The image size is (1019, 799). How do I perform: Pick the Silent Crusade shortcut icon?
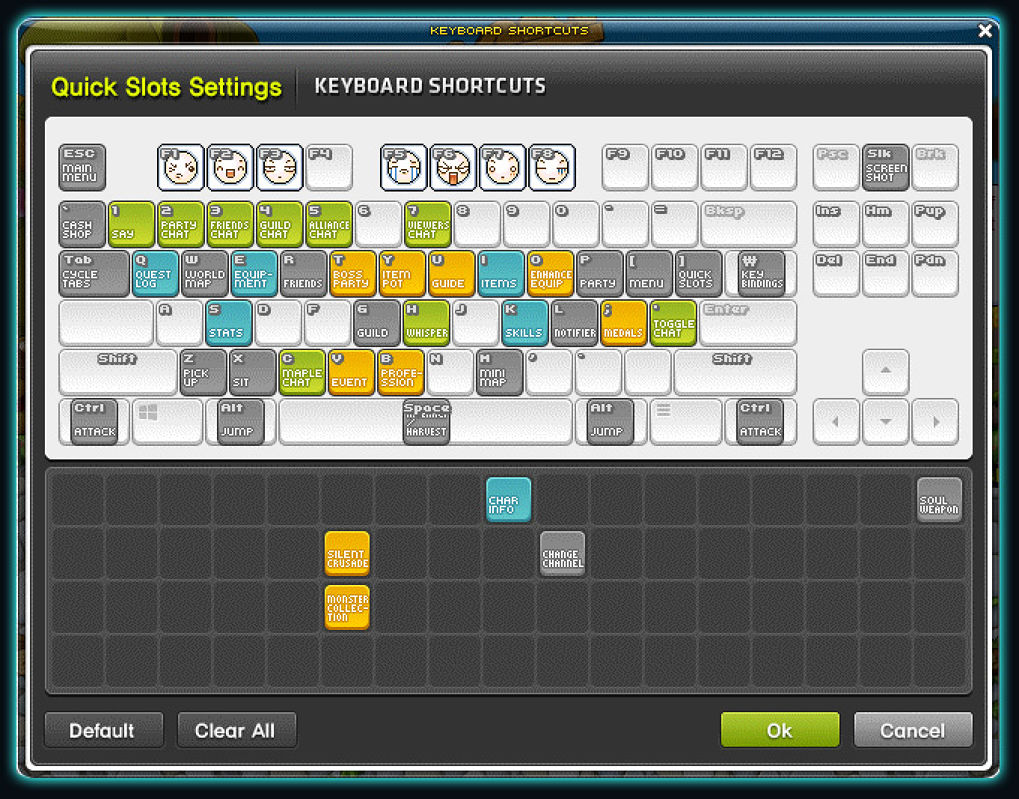[347, 554]
